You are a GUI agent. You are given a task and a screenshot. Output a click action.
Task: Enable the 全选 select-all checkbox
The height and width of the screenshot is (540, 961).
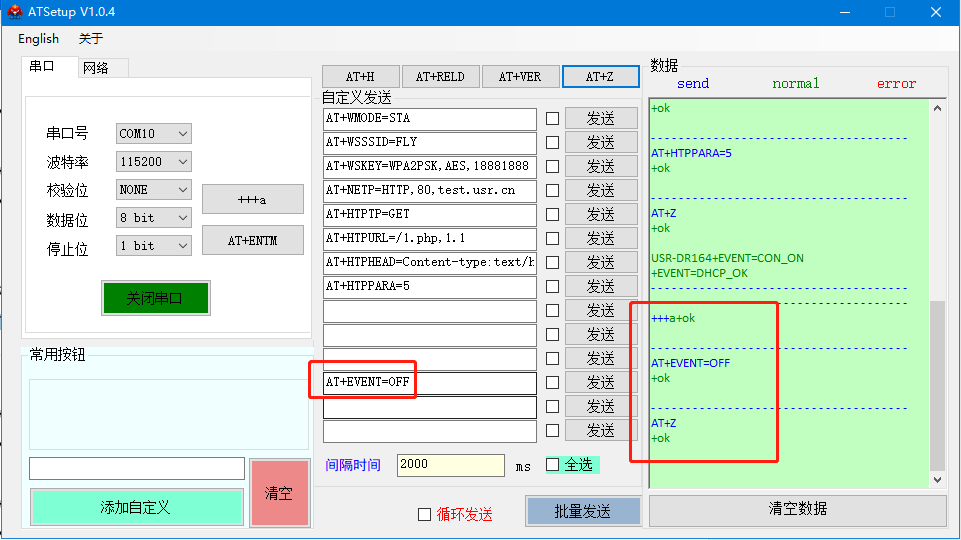[x=552, y=464]
